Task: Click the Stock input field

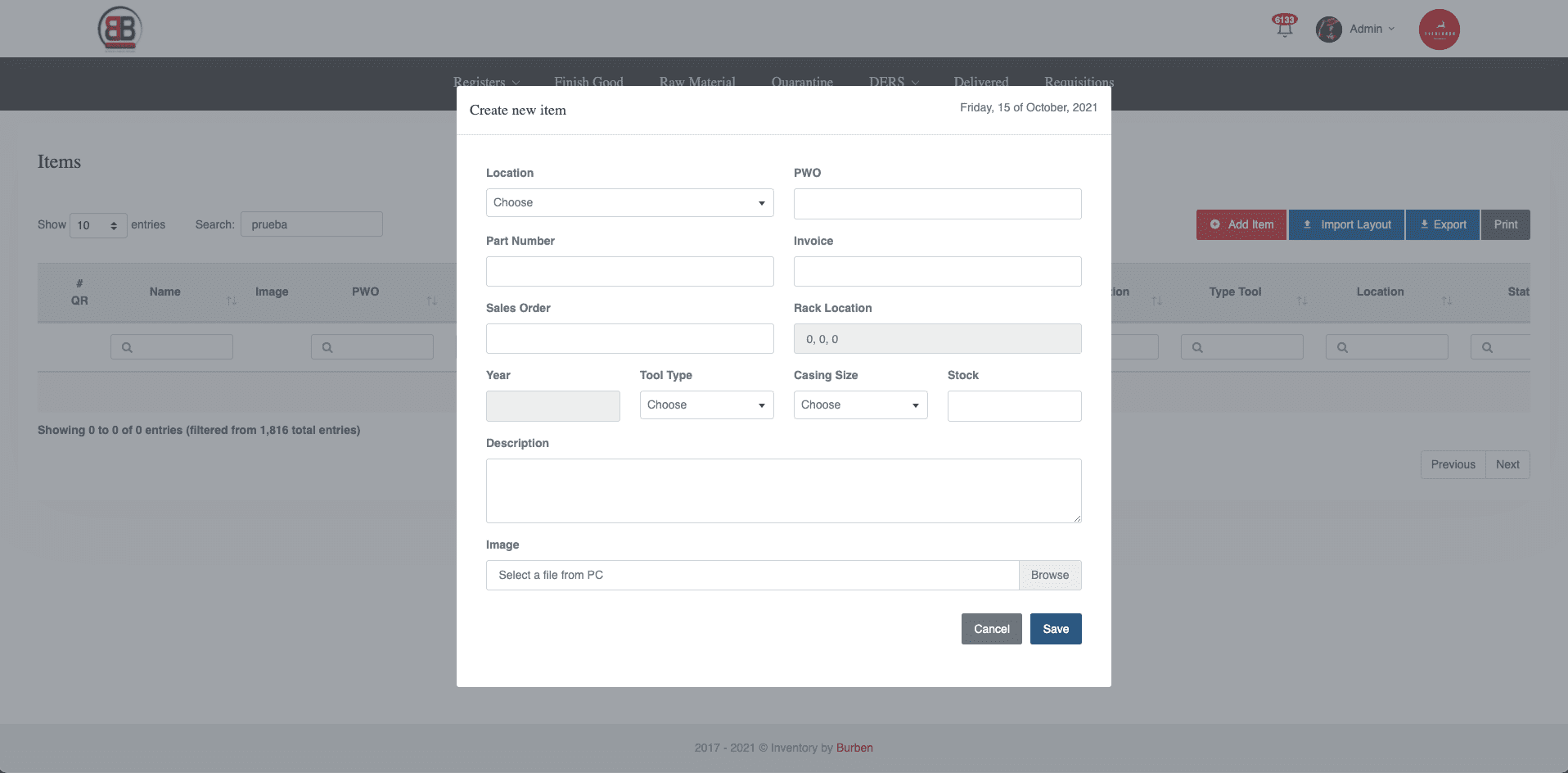Action: point(1014,406)
